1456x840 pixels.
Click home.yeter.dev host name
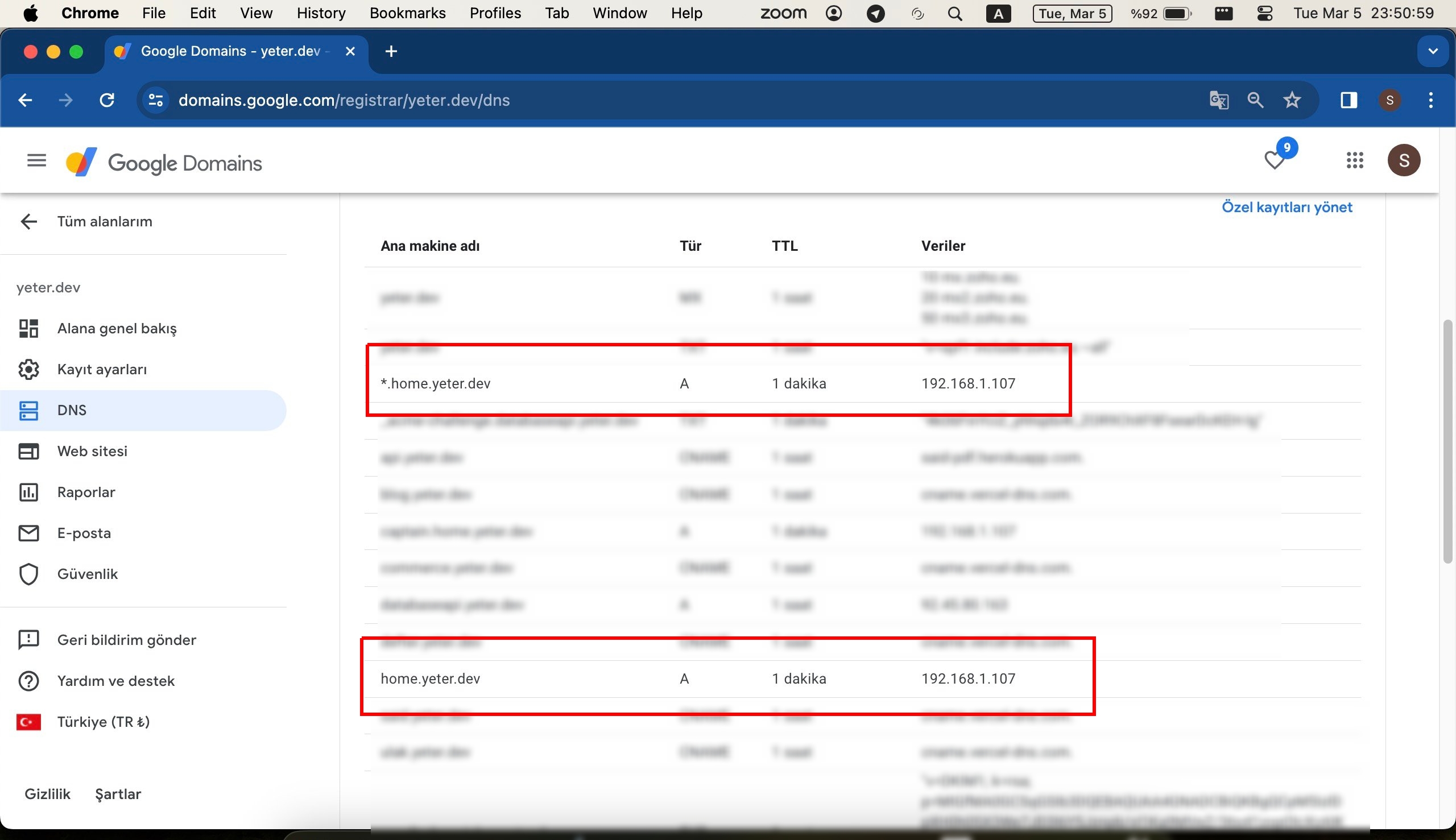tap(431, 678)
